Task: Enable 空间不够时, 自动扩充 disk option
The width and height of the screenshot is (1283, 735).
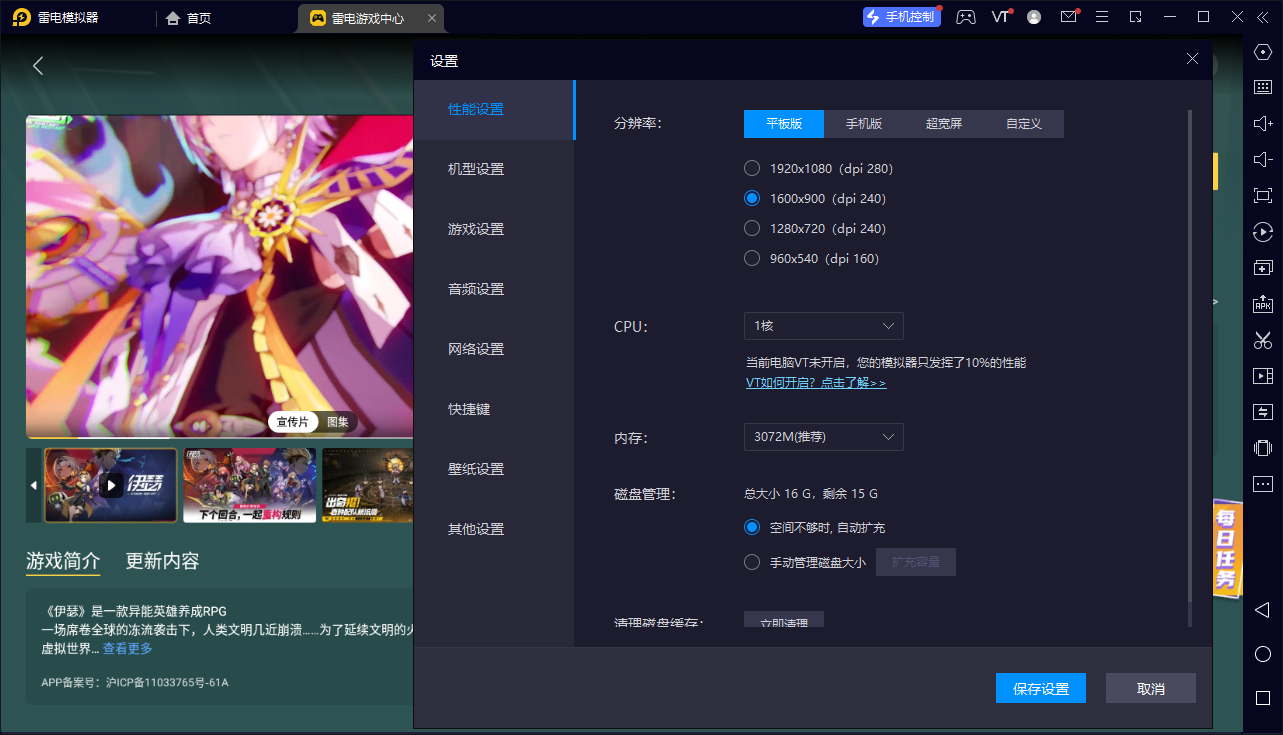Action: [x=815, y=527]
